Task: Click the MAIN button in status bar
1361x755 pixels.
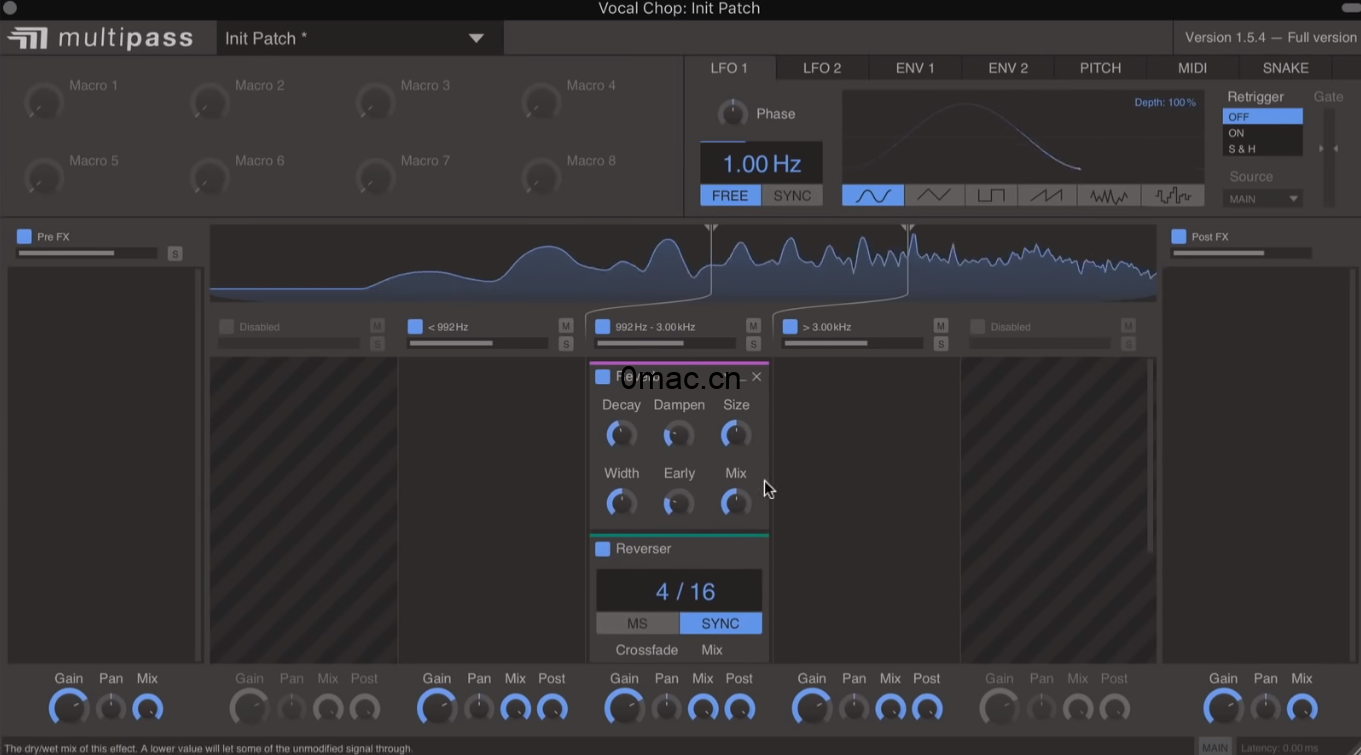Action: click(x=1215, y=747)
